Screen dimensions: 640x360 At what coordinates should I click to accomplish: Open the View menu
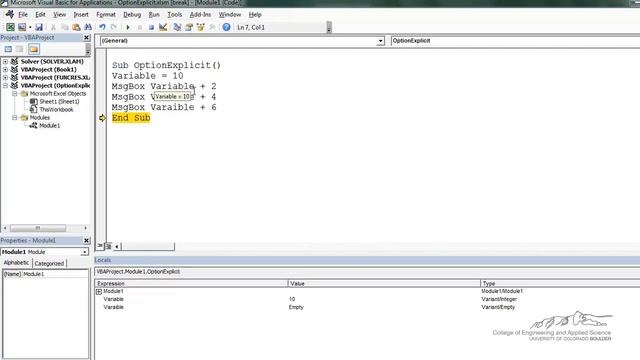pyautogui.click(x=59, y=14)
